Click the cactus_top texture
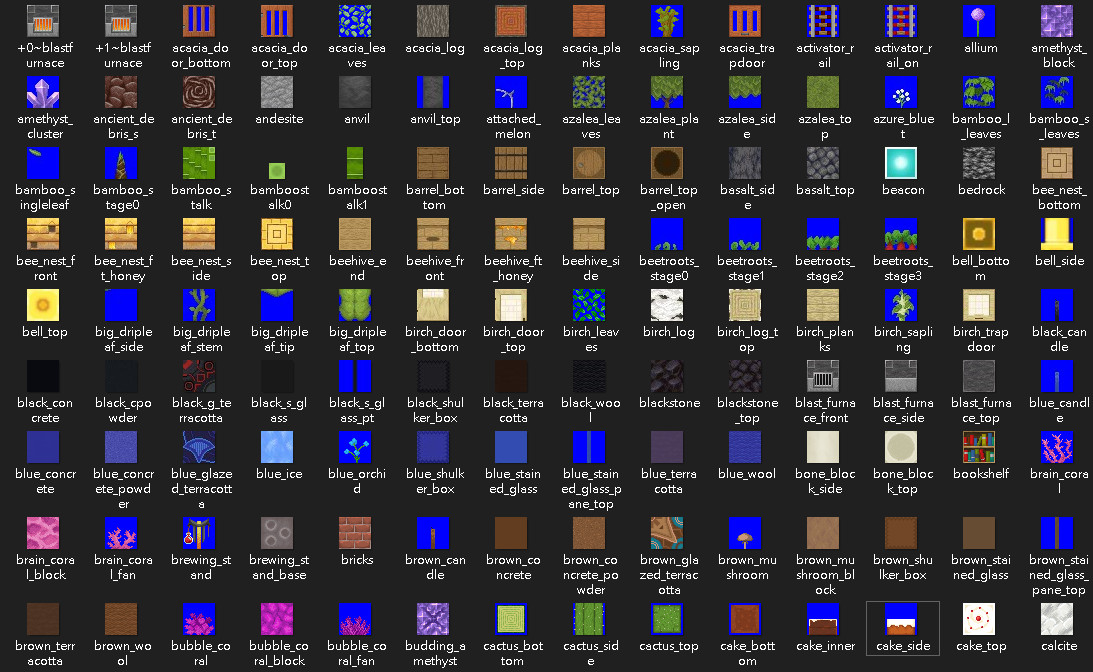The width and height of the screenshot is (1093, 672). click(668, 618)
